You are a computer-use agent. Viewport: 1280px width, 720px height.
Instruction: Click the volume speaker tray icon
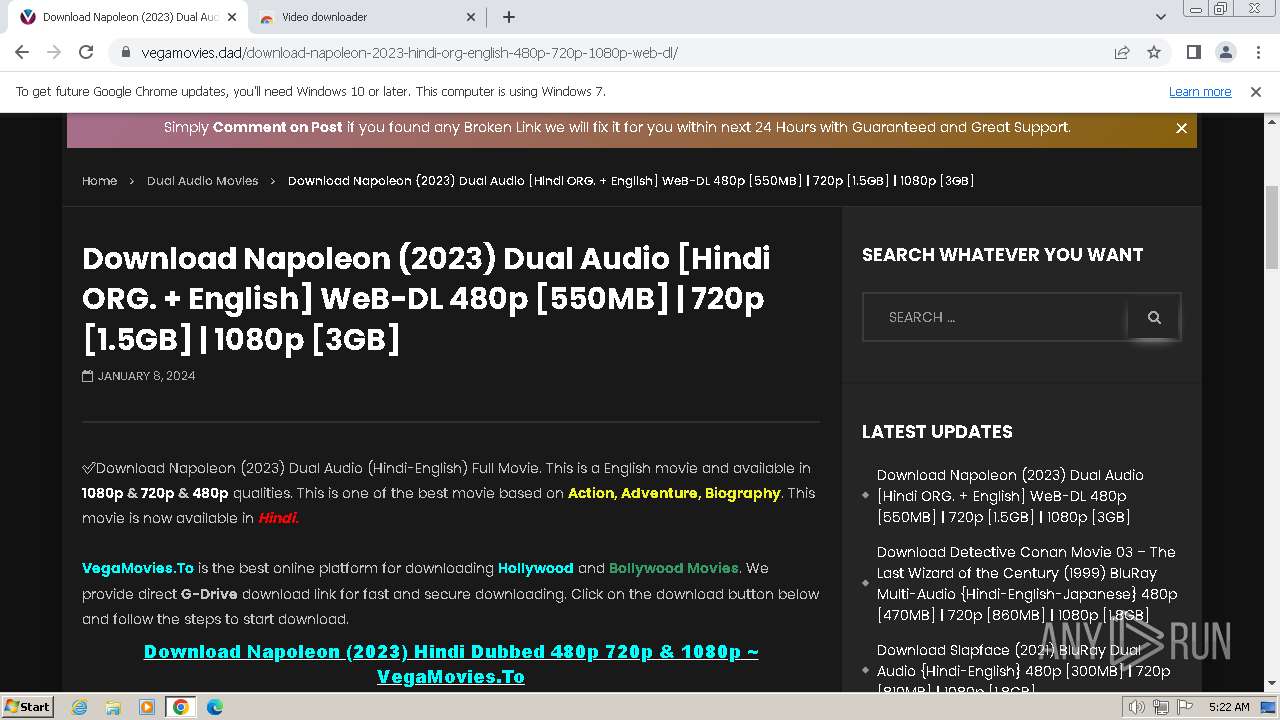click(x=1136, y=707)
